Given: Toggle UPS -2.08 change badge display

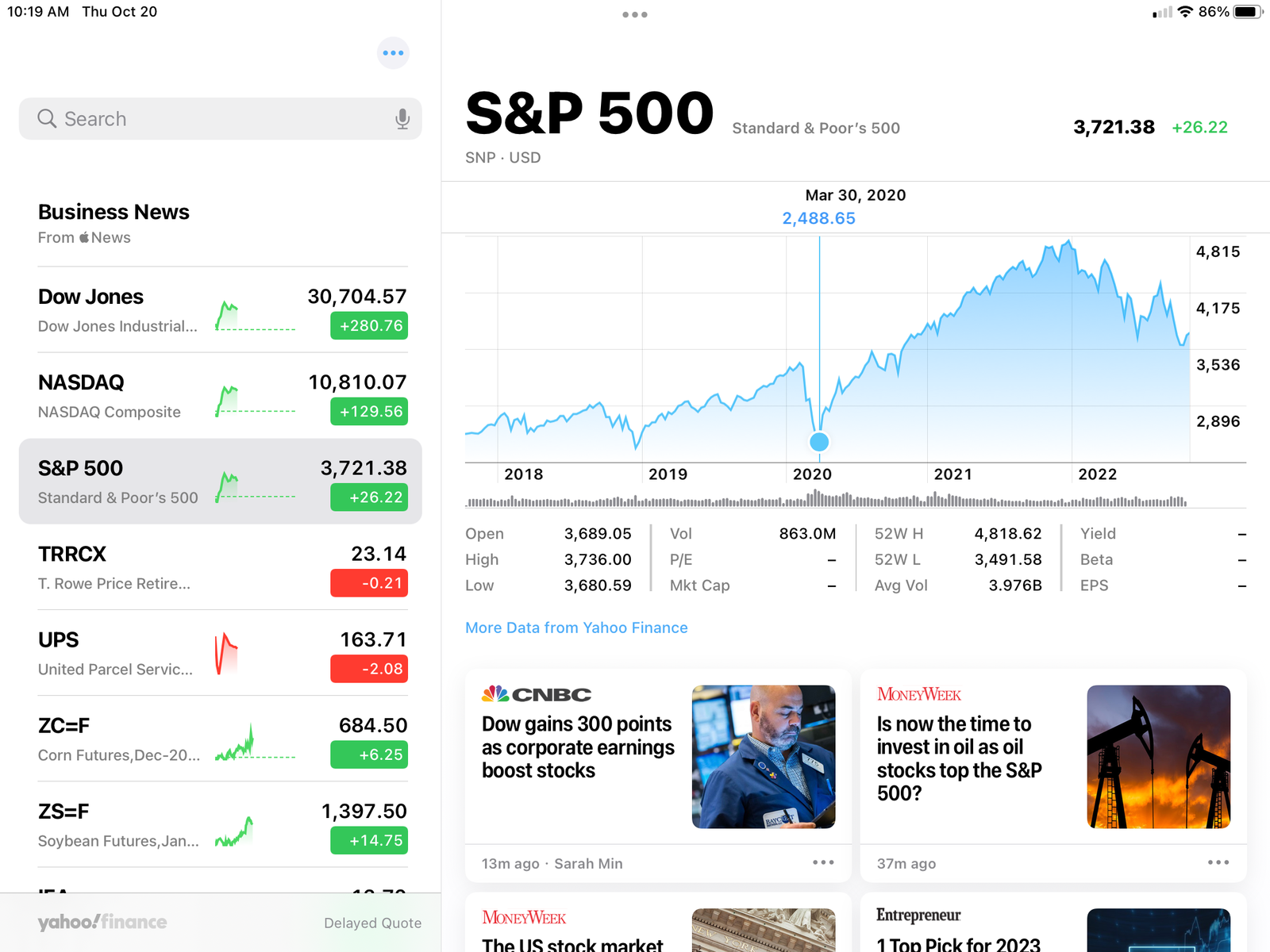Looking at the screenshot, I should pos(369,668).
